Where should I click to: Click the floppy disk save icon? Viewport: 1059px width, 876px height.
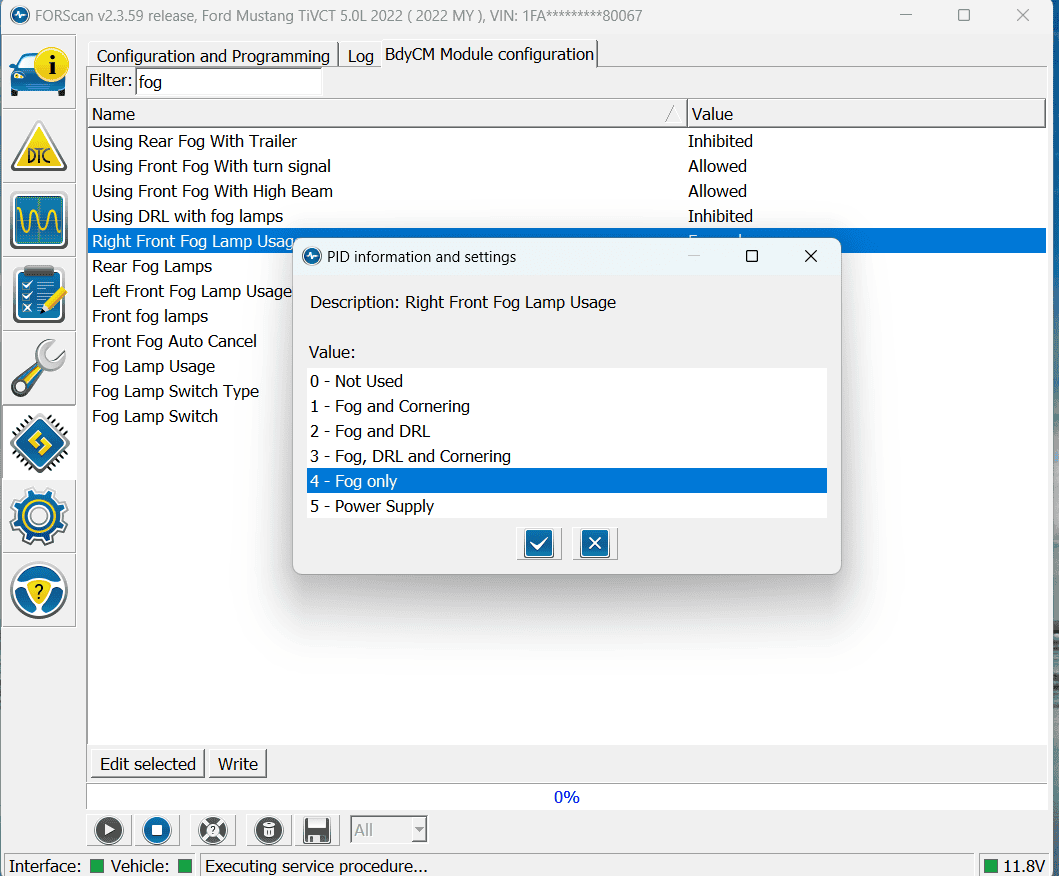316,830
